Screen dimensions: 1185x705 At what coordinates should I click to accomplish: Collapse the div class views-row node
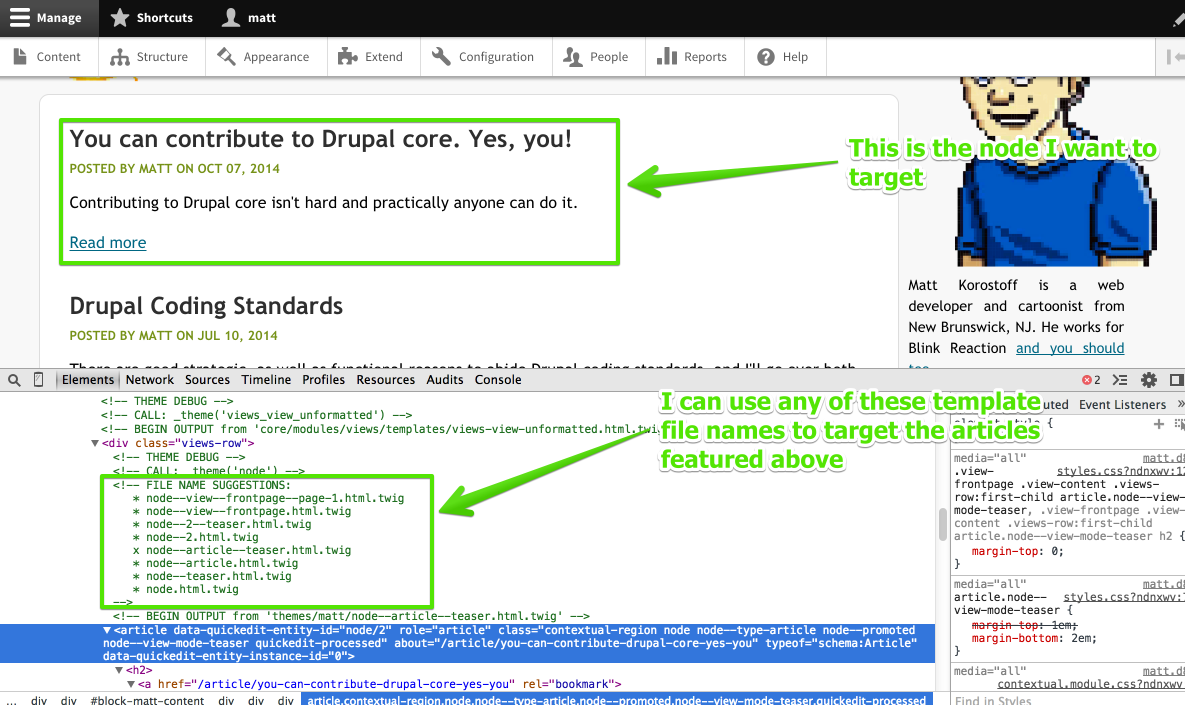pyautogui.click(x=94, y=444)
